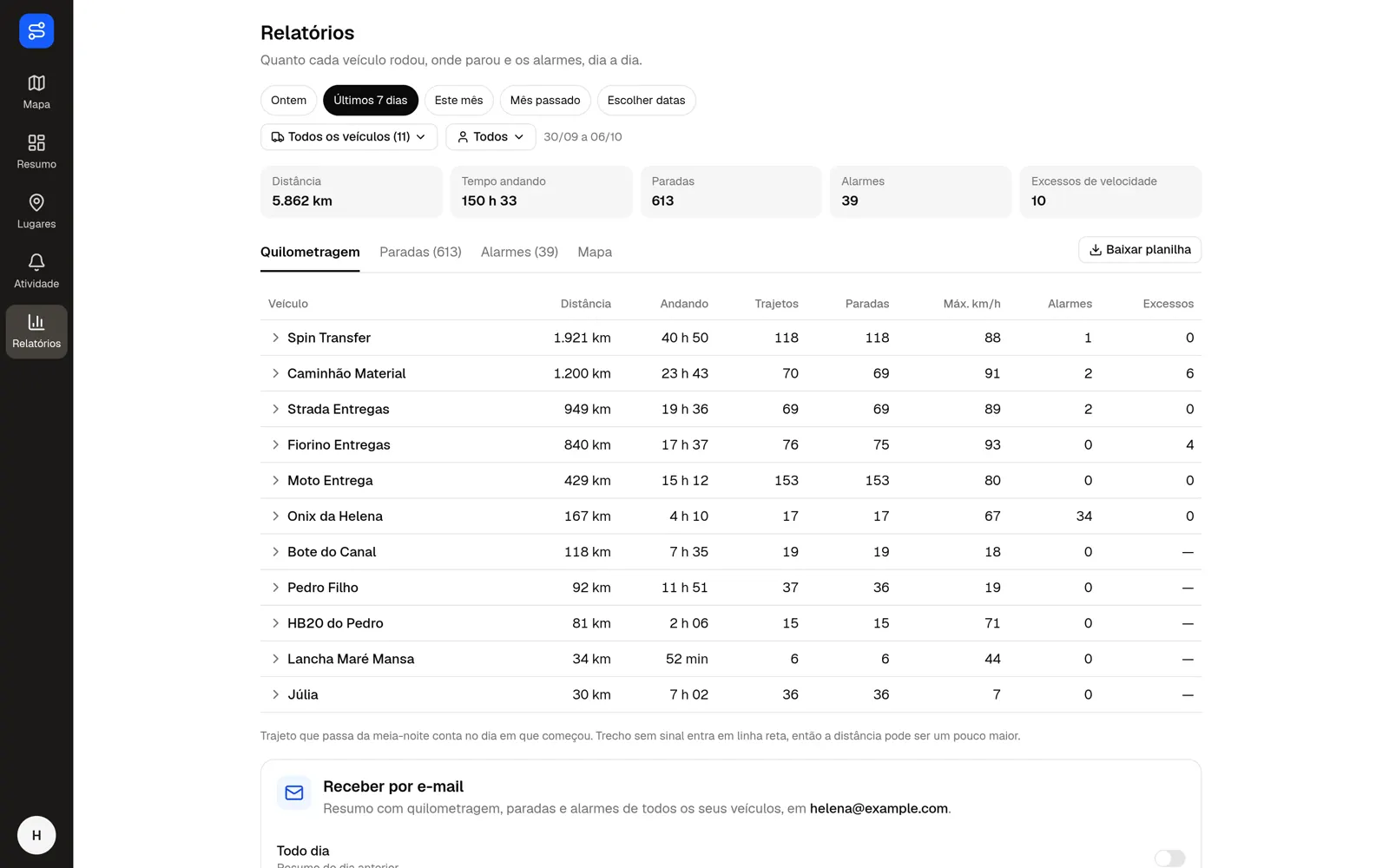Open the Todos os veículos (11) dropdown
The image size is (1389, 868).
coord(349,137)
